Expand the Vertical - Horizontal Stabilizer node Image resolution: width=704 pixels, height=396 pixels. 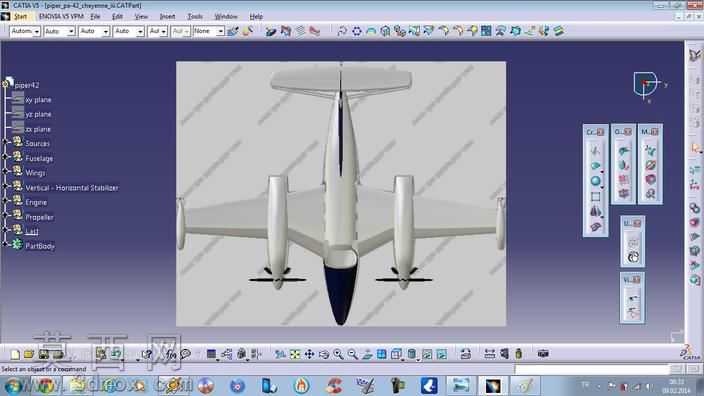(5, 187)
